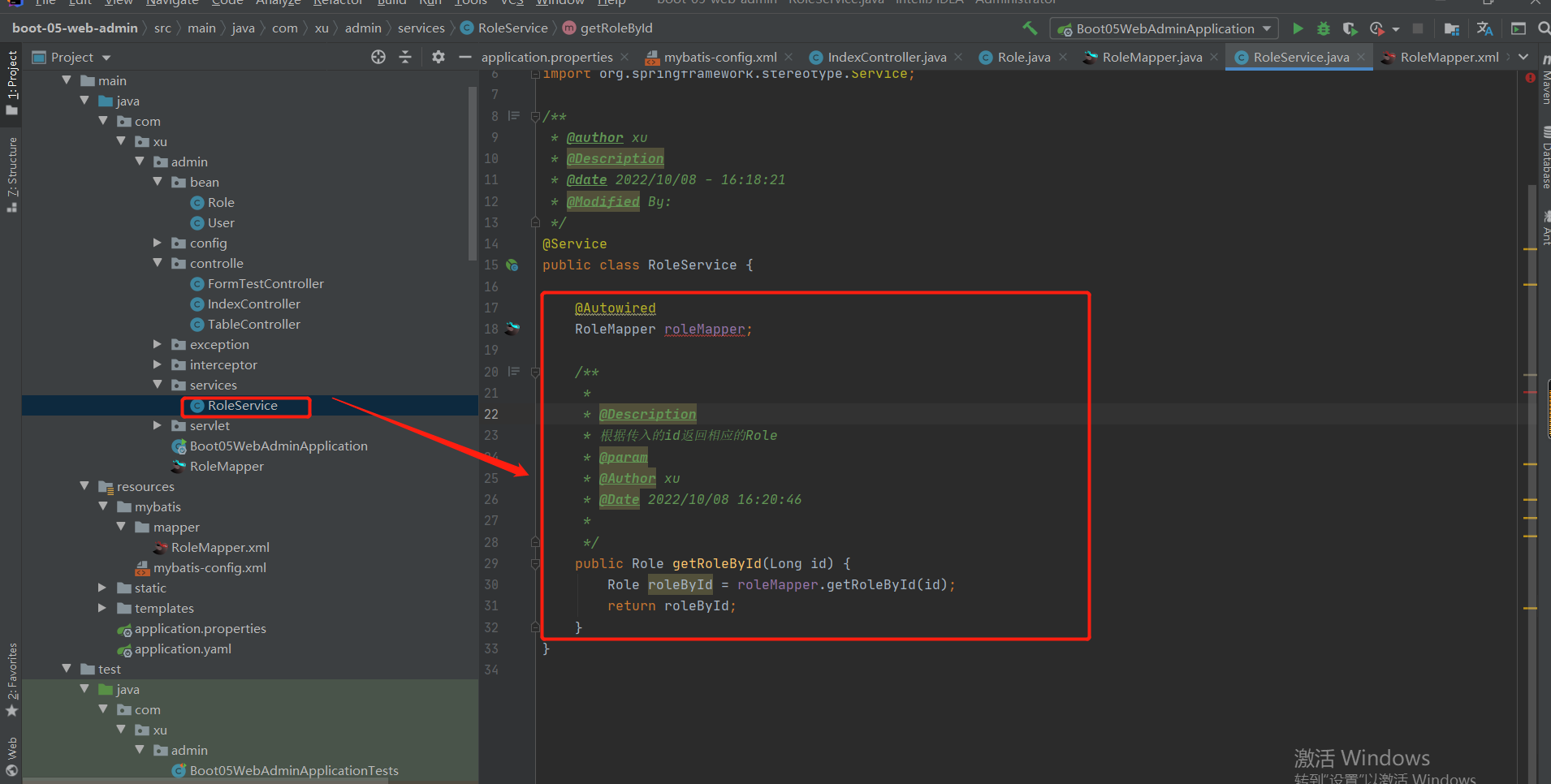This screenshot has width=1551, height=784.
Task: Close the application.properties tab
Action: pos(624,57)
